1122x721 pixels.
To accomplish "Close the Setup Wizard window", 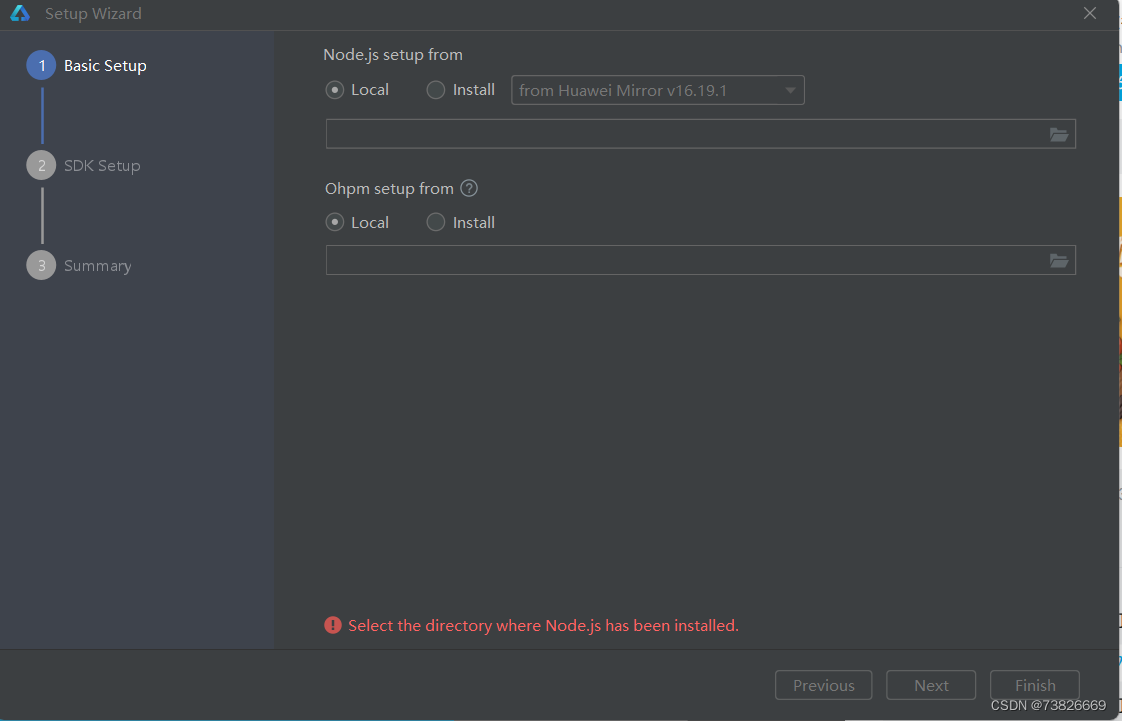I will [1090, 14].
